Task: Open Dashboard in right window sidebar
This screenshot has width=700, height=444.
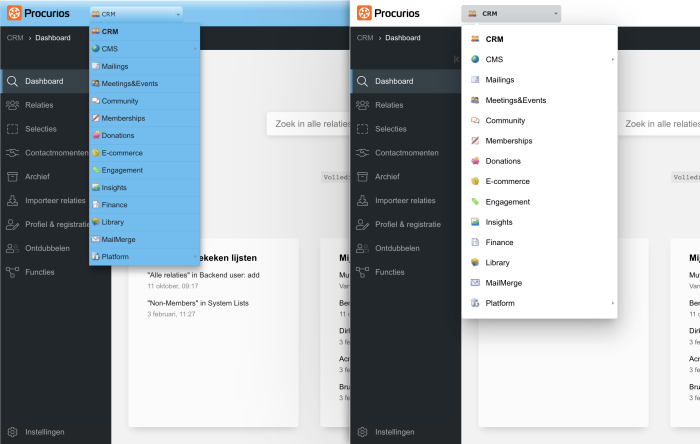Action: [406, 81]
